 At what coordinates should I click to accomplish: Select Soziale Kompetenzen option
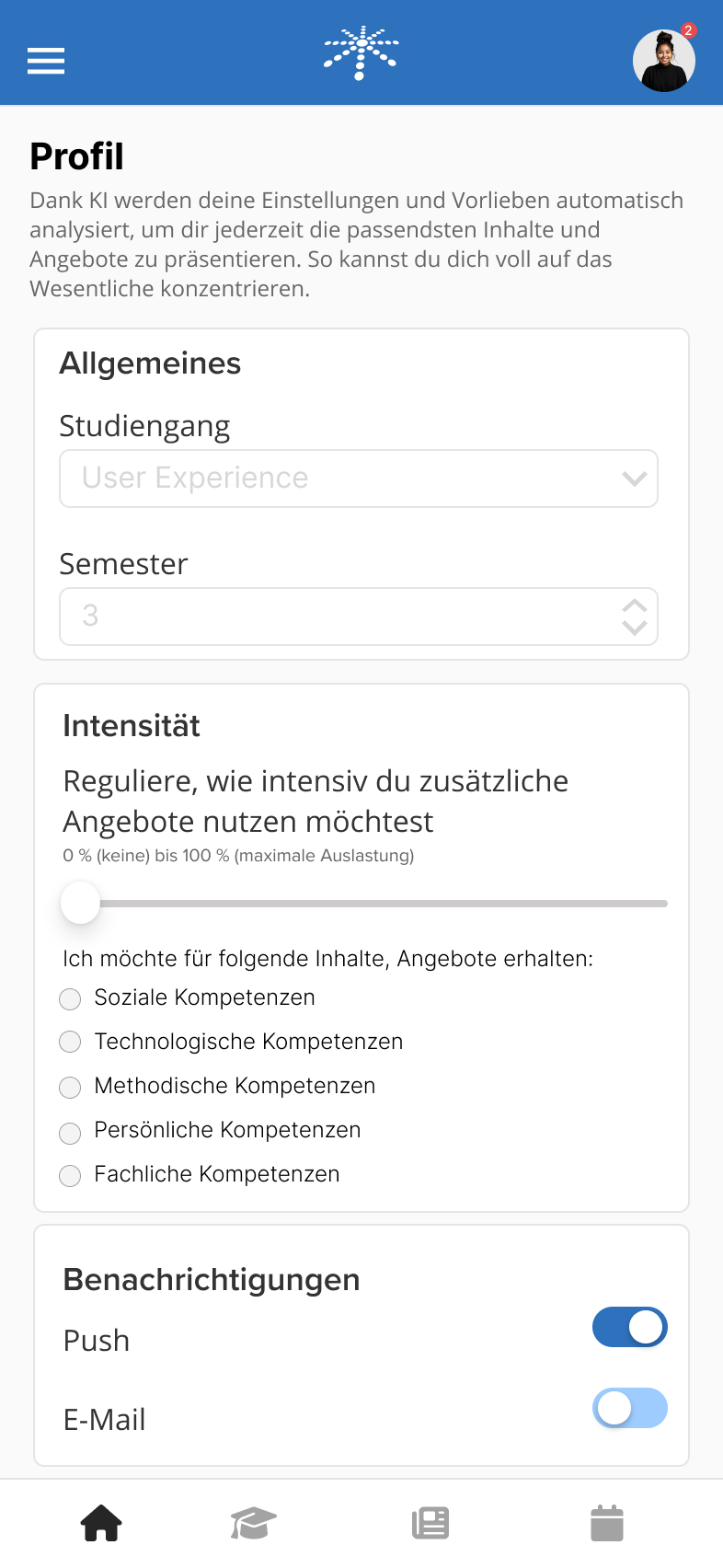click(x=70, y=998)
